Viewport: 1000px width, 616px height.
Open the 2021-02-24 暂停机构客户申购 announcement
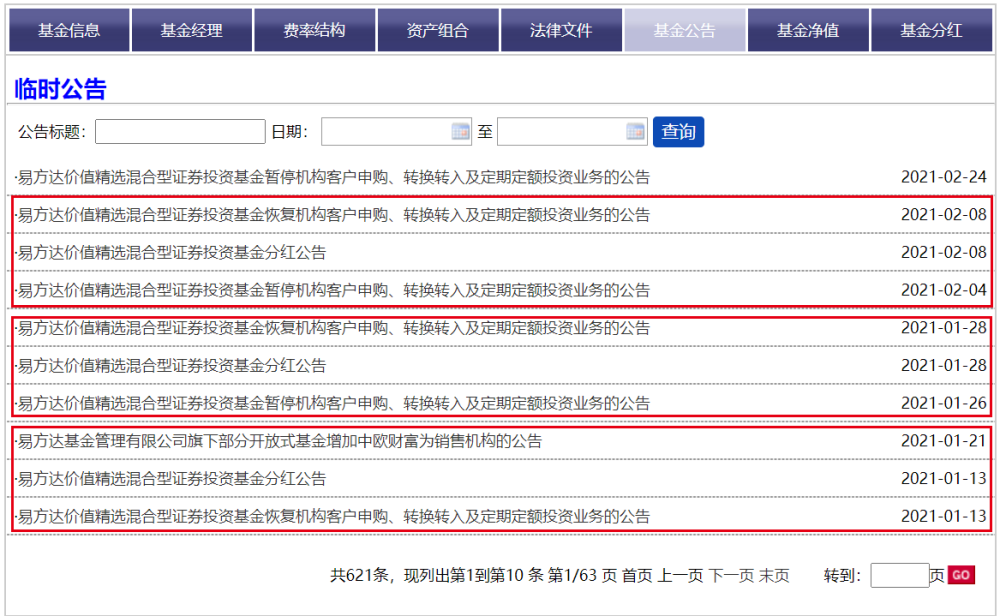[x=334, y=177]
